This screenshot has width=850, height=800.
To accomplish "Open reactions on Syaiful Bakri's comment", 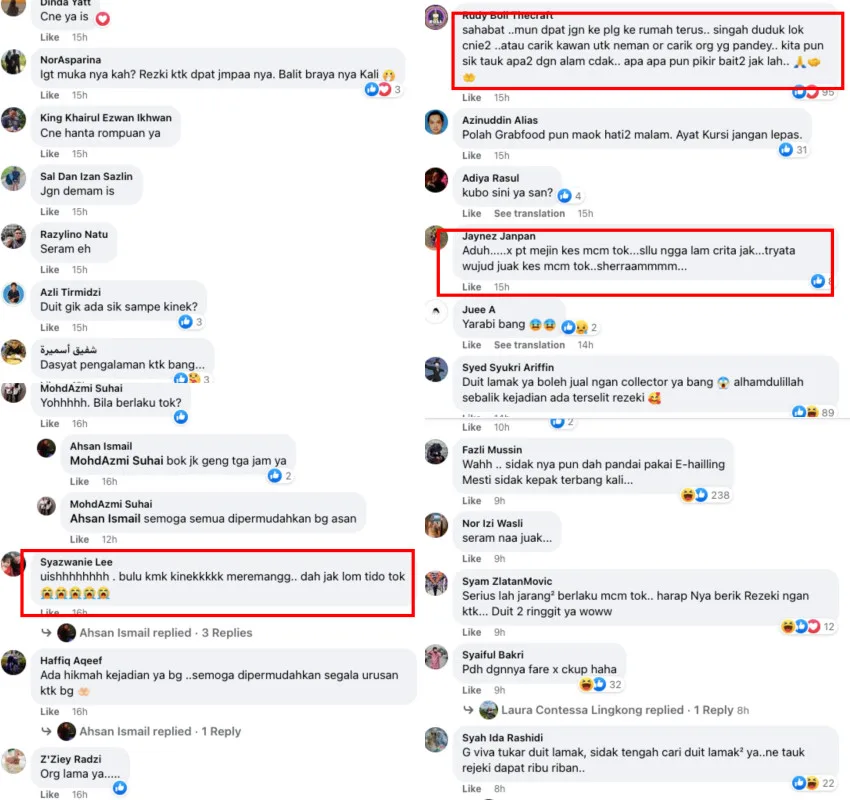I will [x=600, y=685].
